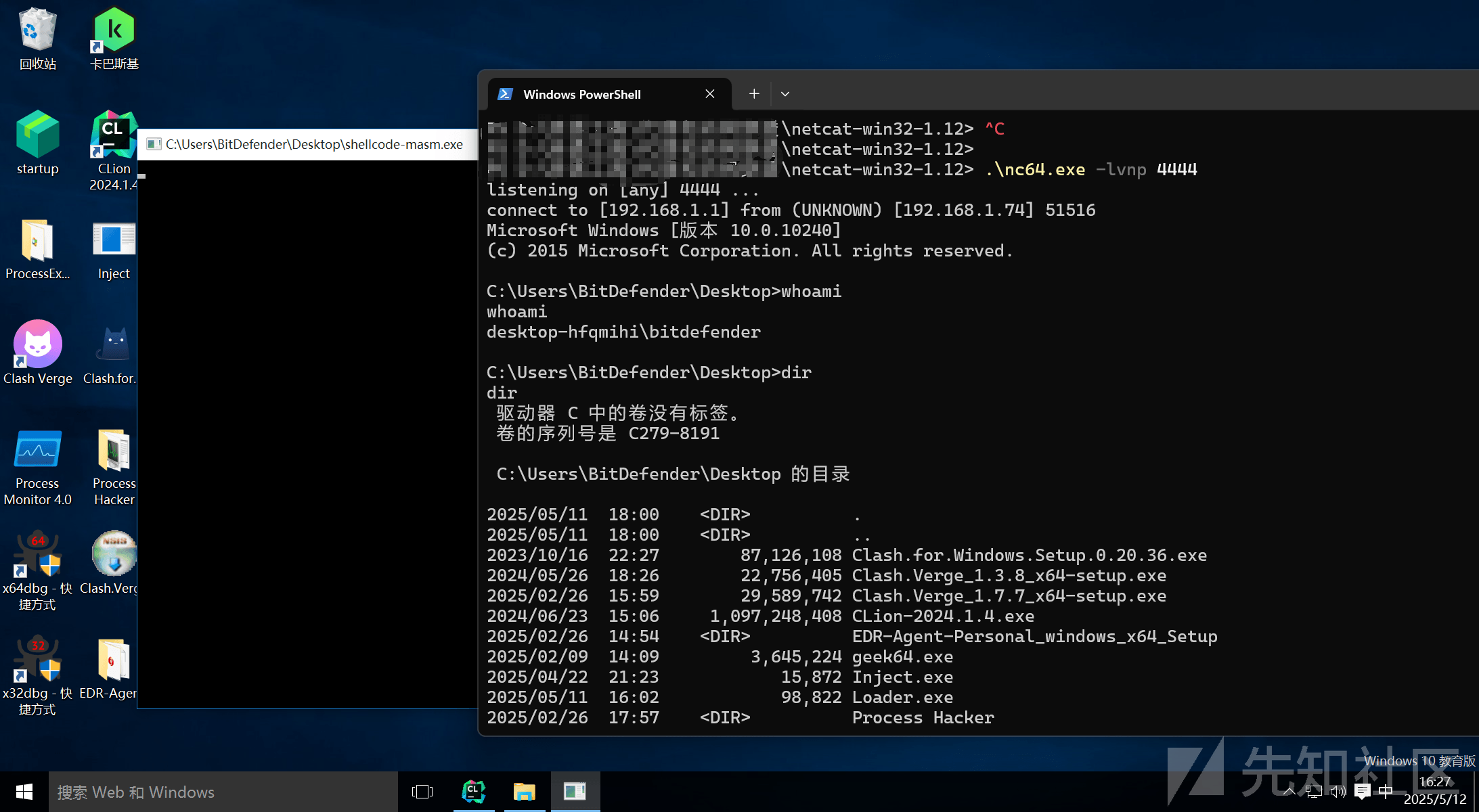The image size is (1479, 812).
Task: Click the shellcode-masm.exe console window icon
Action: pyautogui.click(x=154, y=144)
